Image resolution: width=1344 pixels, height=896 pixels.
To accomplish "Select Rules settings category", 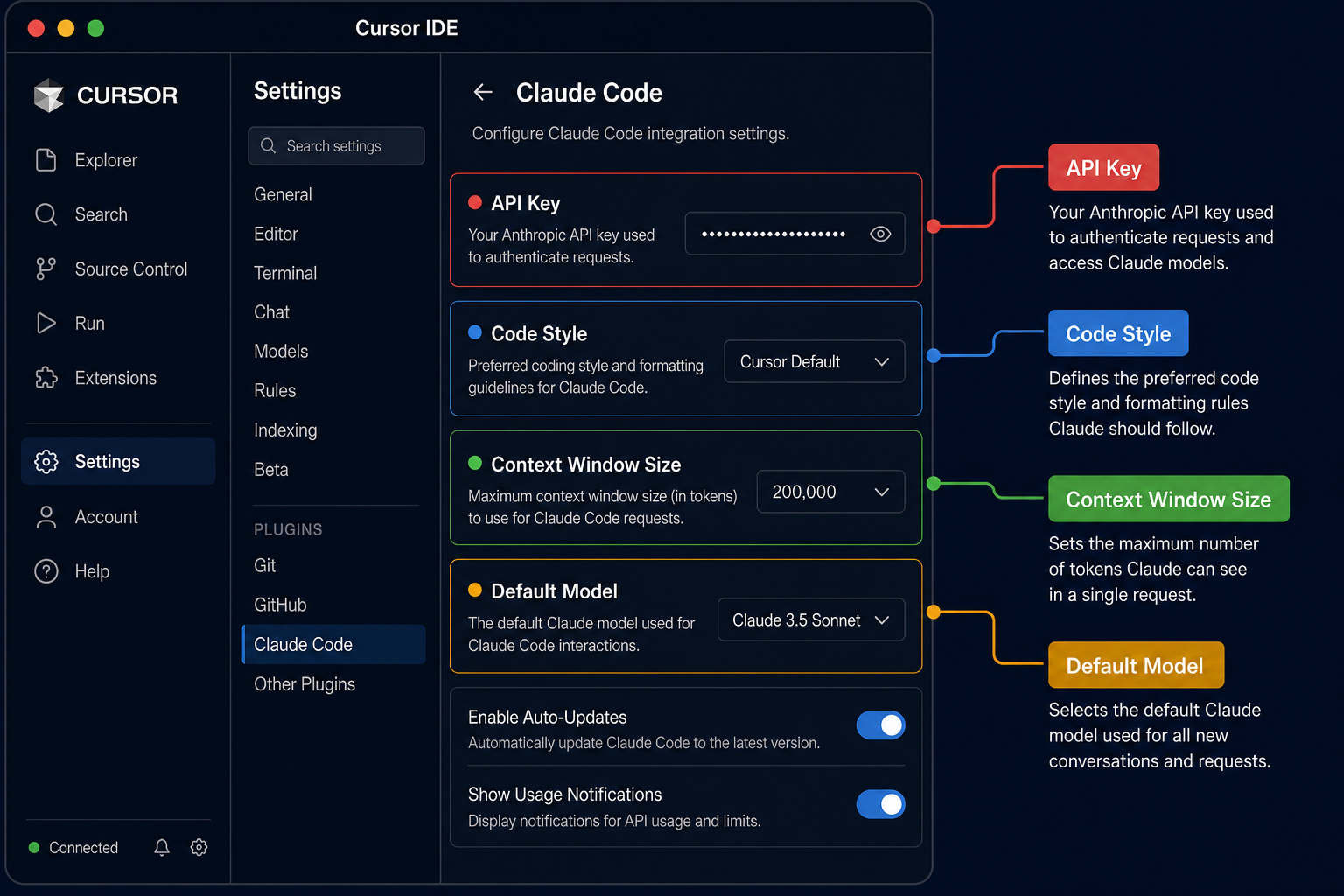I will point(275,390).
